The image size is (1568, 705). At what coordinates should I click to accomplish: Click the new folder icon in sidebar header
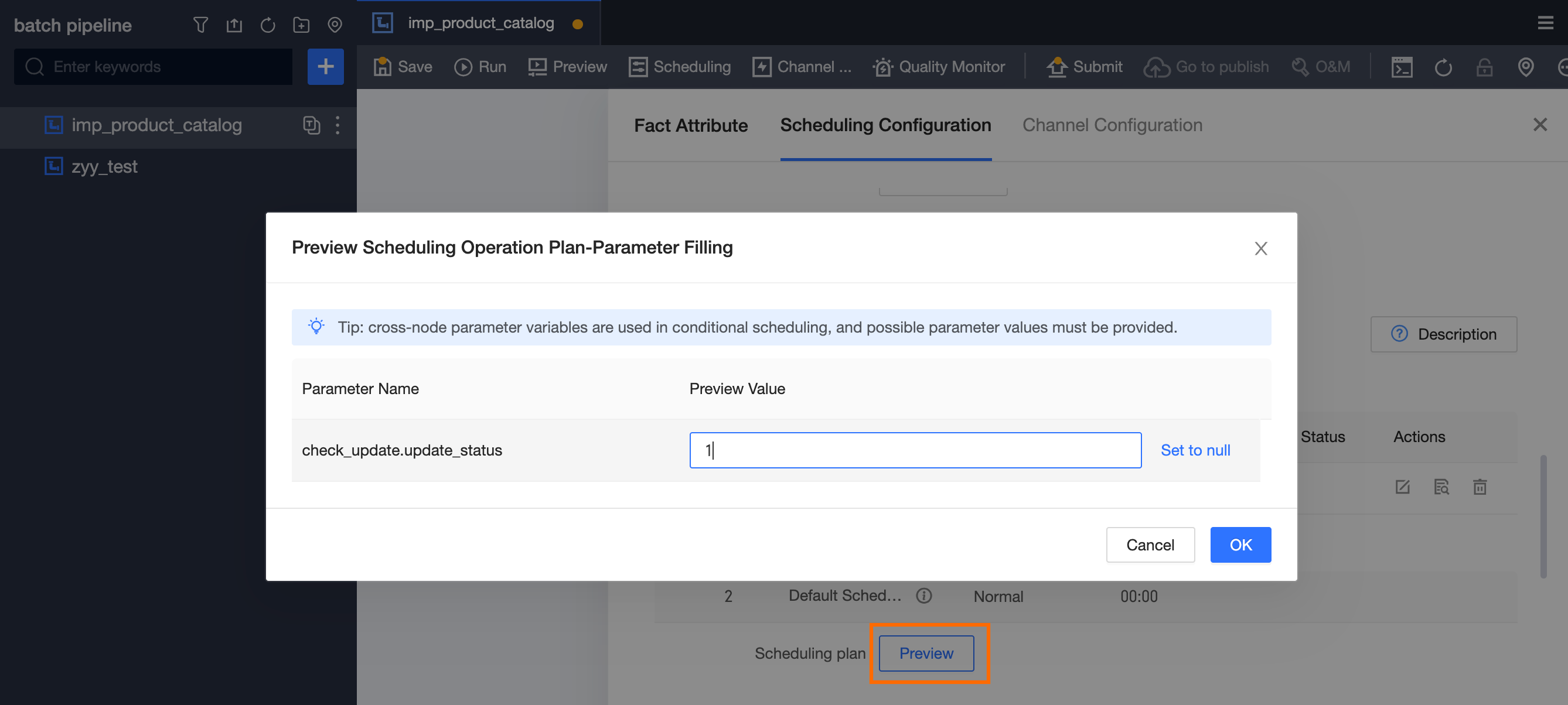(301, 25)
